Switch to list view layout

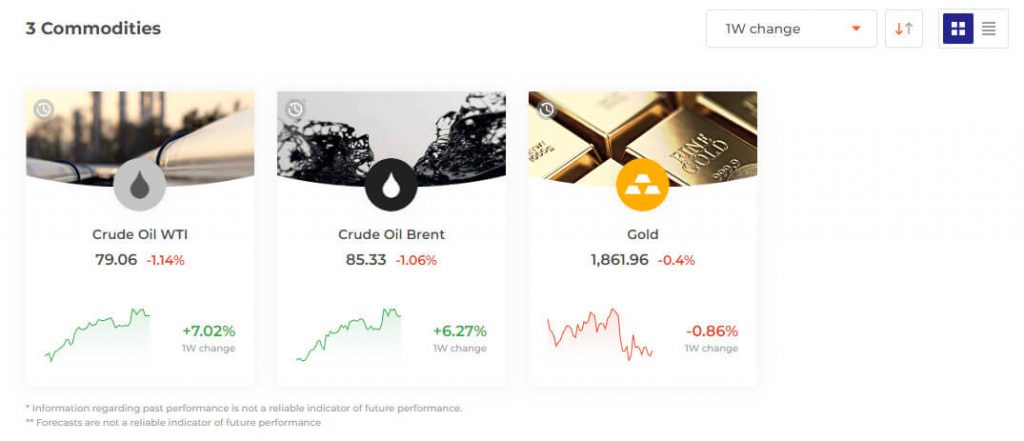coord(989,29)
